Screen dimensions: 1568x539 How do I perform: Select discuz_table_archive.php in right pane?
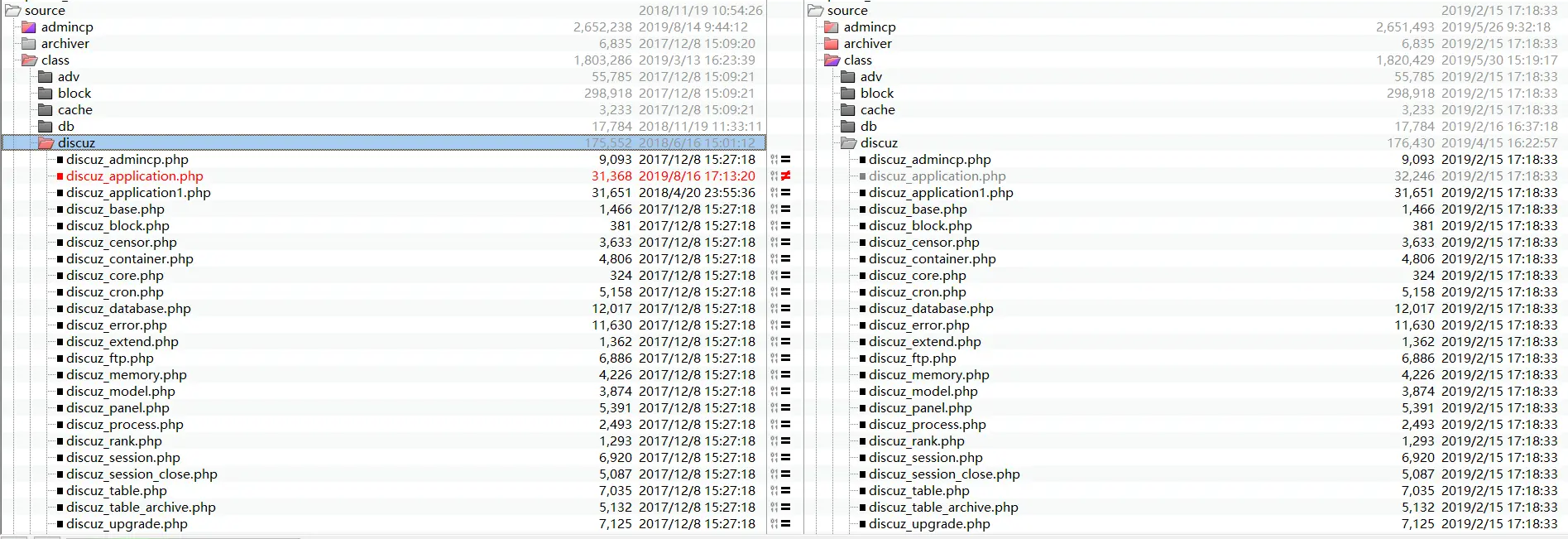tap(943, 508)
